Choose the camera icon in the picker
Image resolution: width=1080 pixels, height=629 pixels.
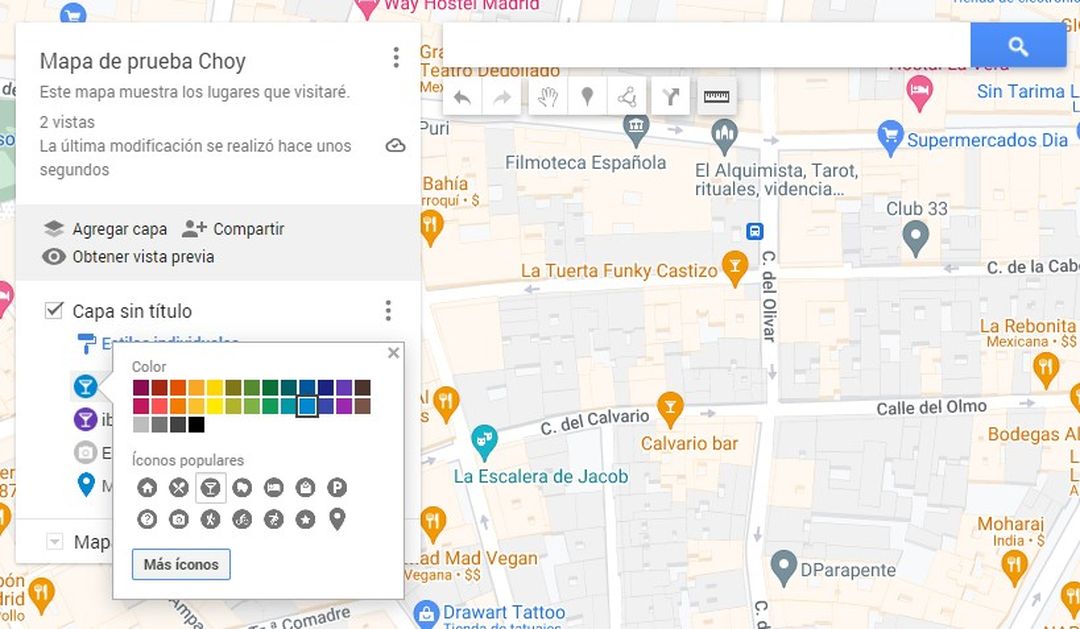(178, 518)
